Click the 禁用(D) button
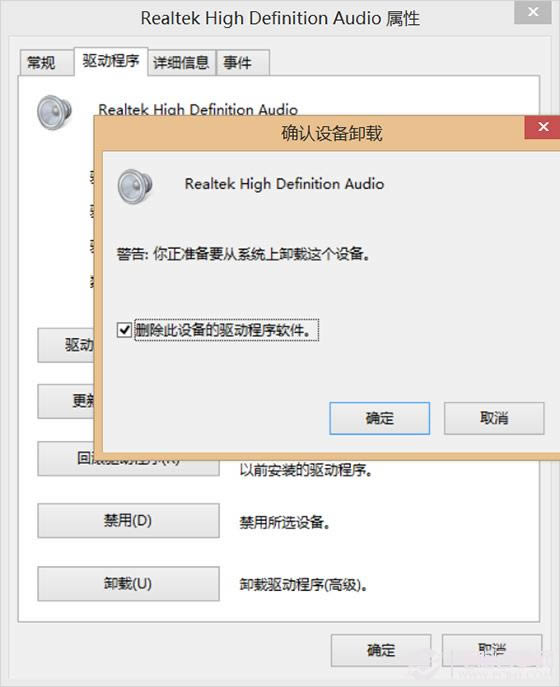 (128, 521)
